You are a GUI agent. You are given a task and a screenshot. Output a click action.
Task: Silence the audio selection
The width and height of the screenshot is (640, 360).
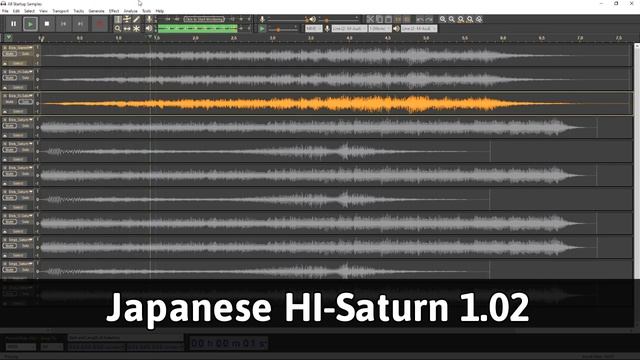[x=407, y=19]
